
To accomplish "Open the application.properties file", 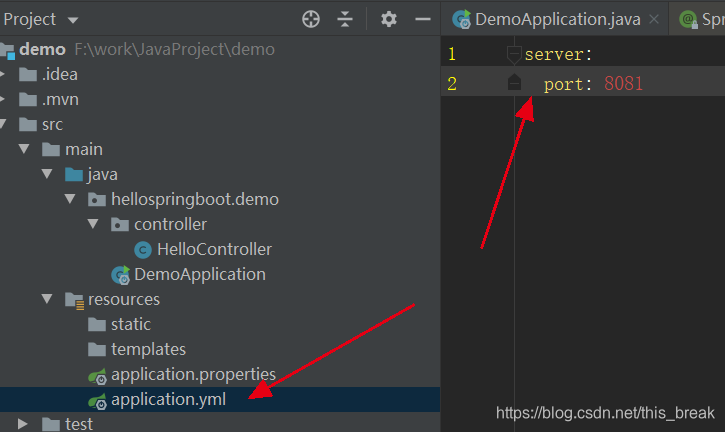I will pyautogui.click(x=193, y=374).
